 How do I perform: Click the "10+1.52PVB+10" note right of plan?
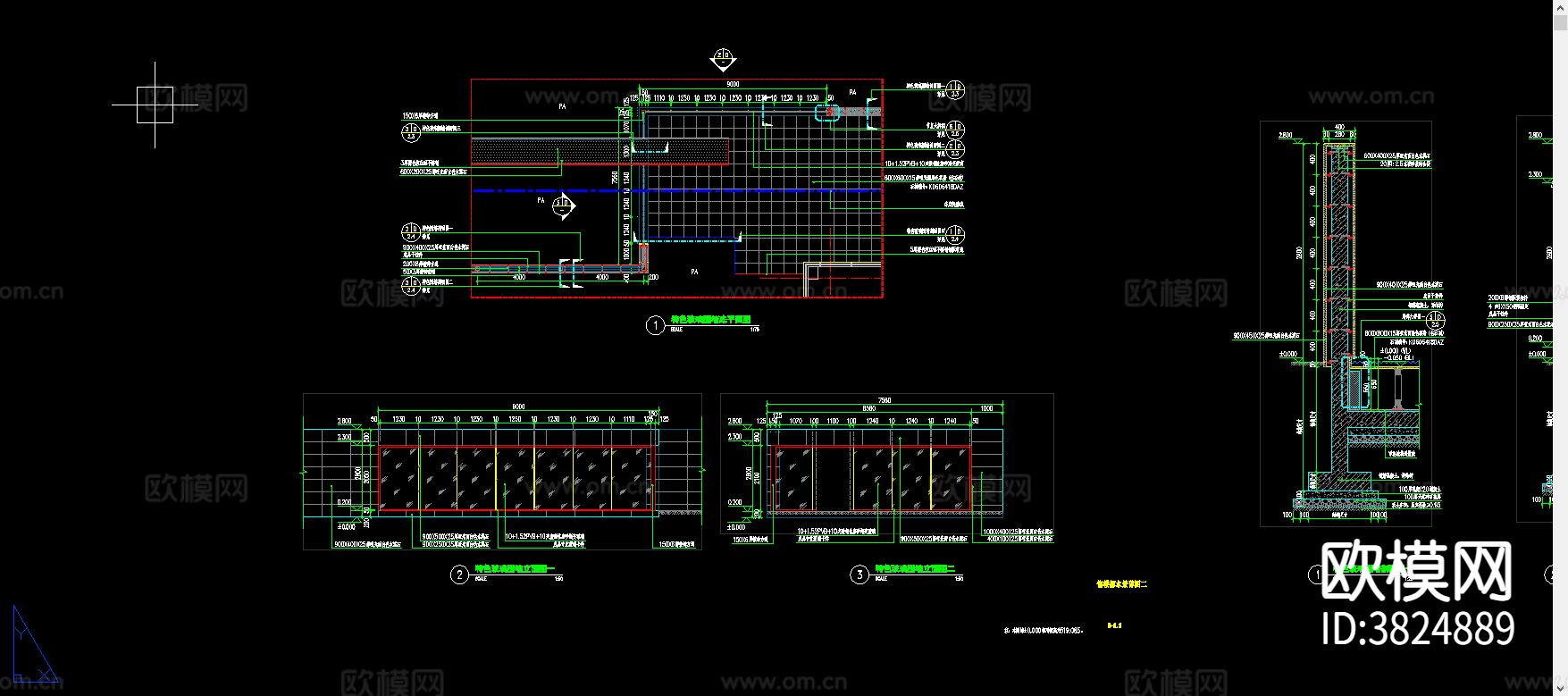pos(924,164)
